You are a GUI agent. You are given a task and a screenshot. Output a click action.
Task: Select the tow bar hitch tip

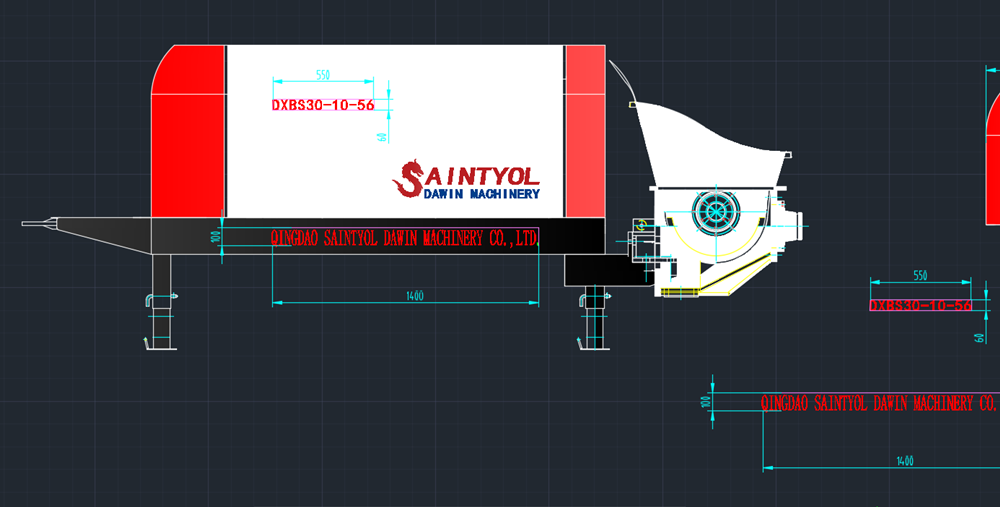click(40, 223)
